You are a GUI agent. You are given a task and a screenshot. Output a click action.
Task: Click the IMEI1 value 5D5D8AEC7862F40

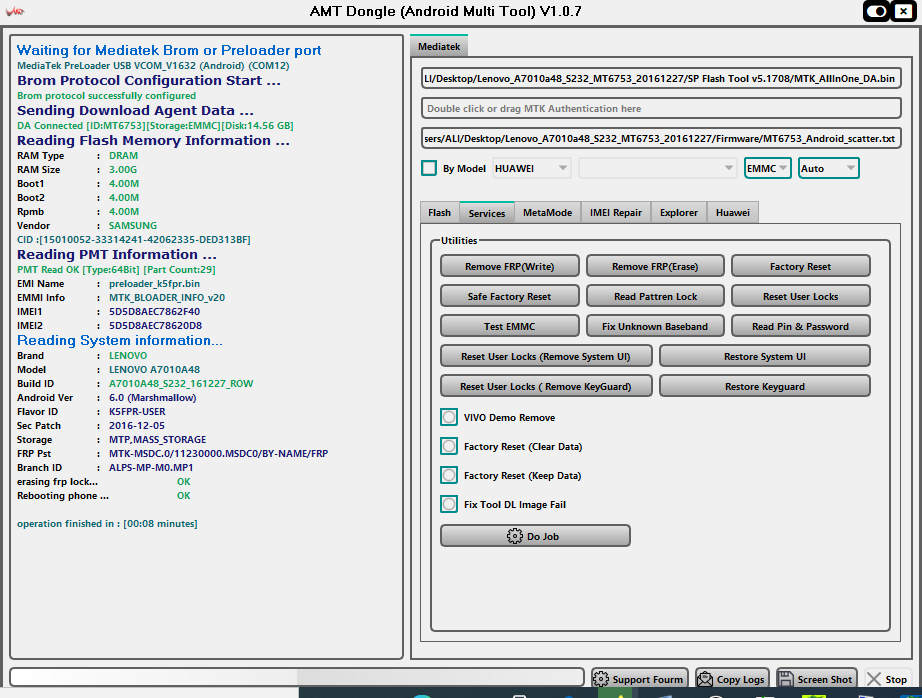[154, 312]
